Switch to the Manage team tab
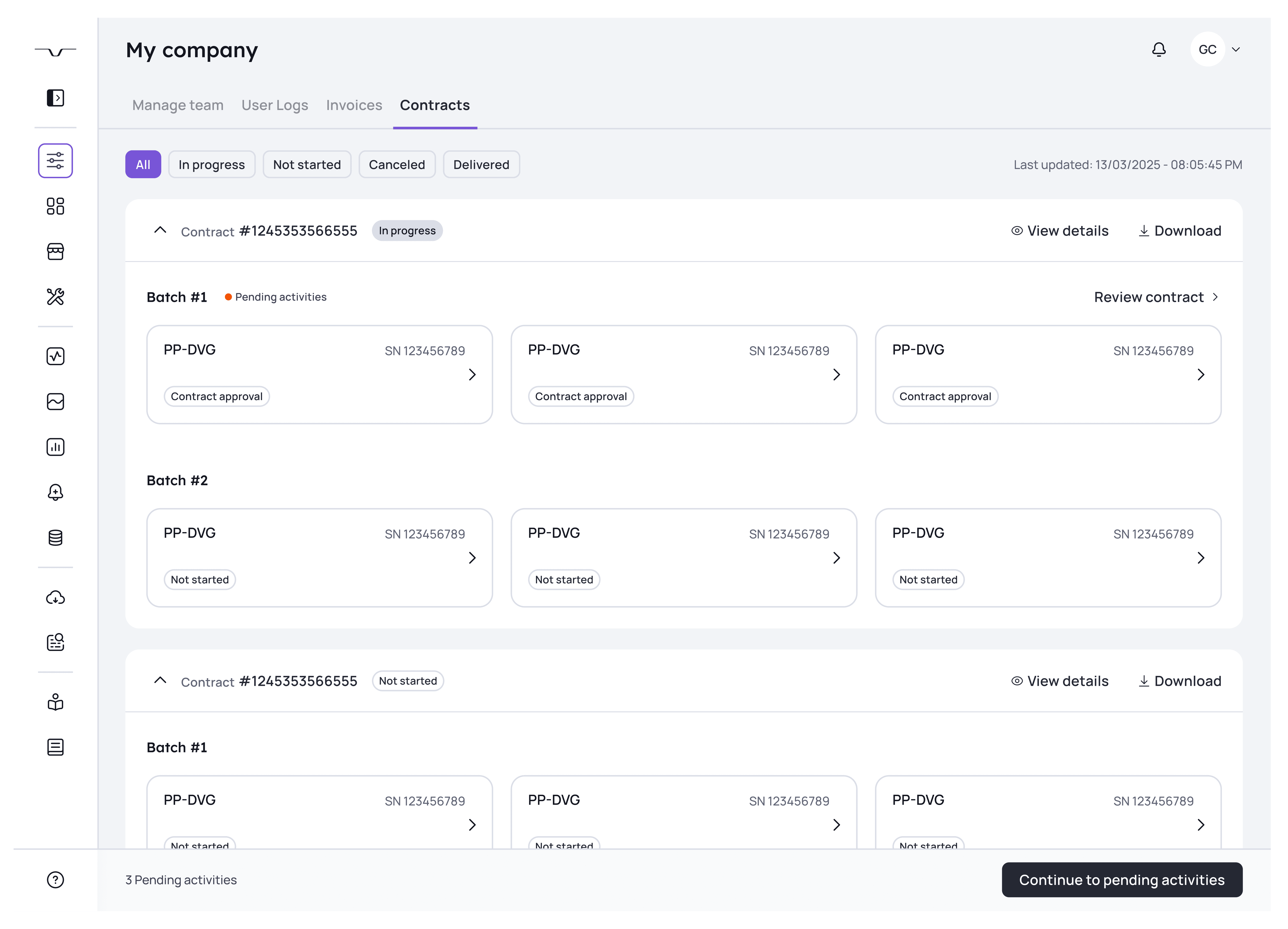The height and width of the screenshot is (929, 1288). tap(178, 106)
